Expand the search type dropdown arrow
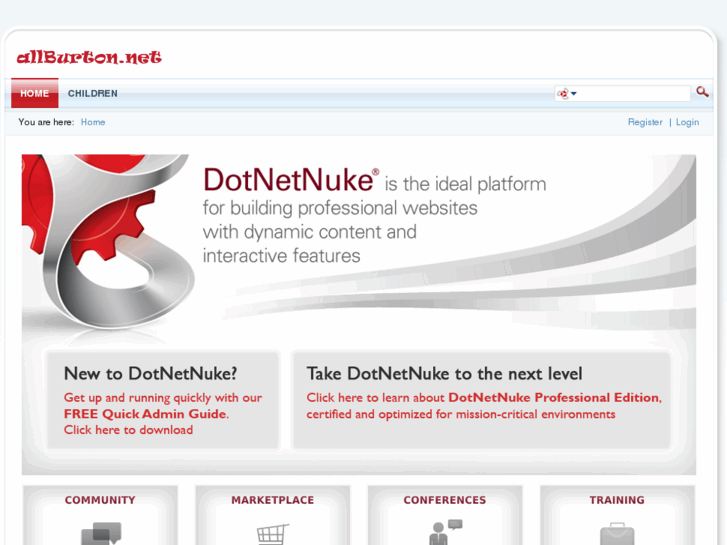This screenshot has width=727, height=545. tap(574, 94)
